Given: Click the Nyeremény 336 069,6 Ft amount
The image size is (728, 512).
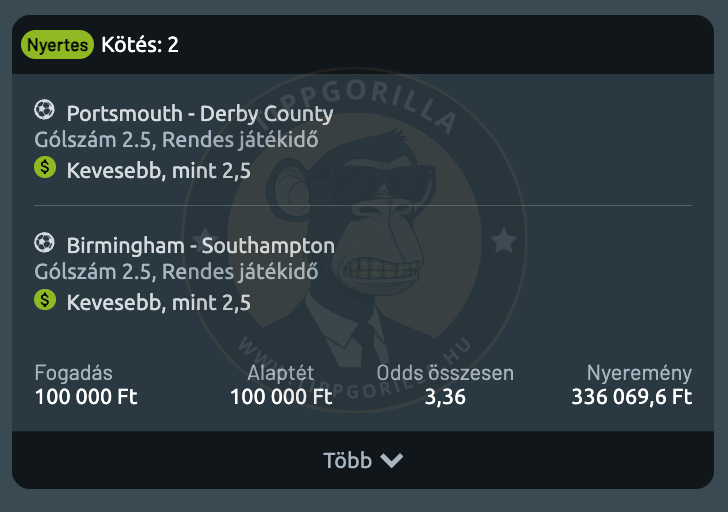Looking at the screenshot, I should pos(632,397).
